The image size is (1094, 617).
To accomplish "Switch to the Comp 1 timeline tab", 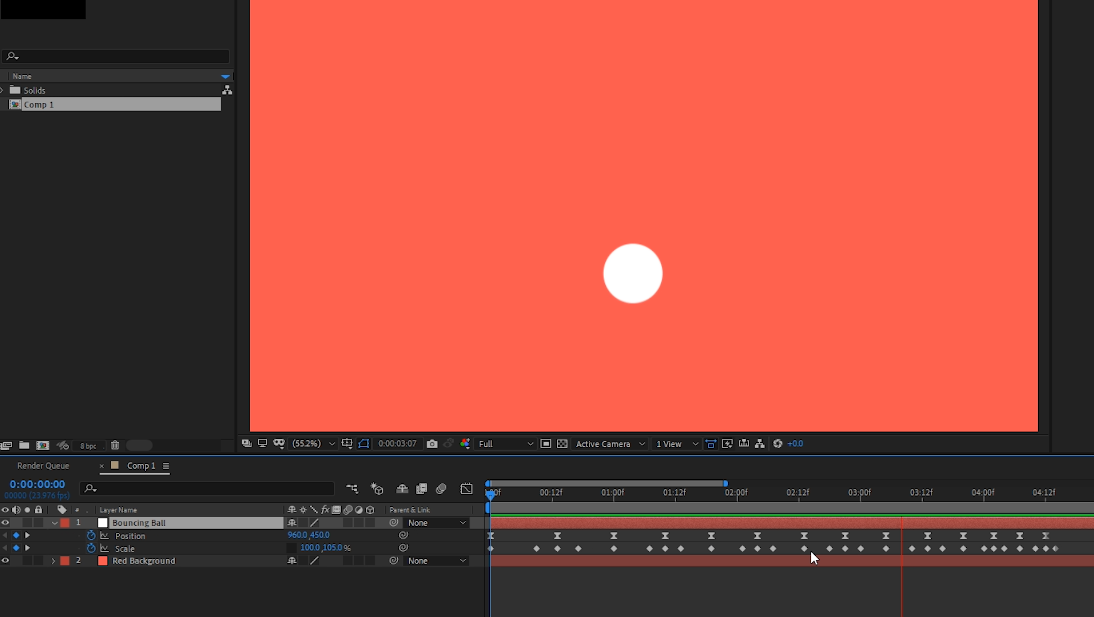I will pos(141,466).
